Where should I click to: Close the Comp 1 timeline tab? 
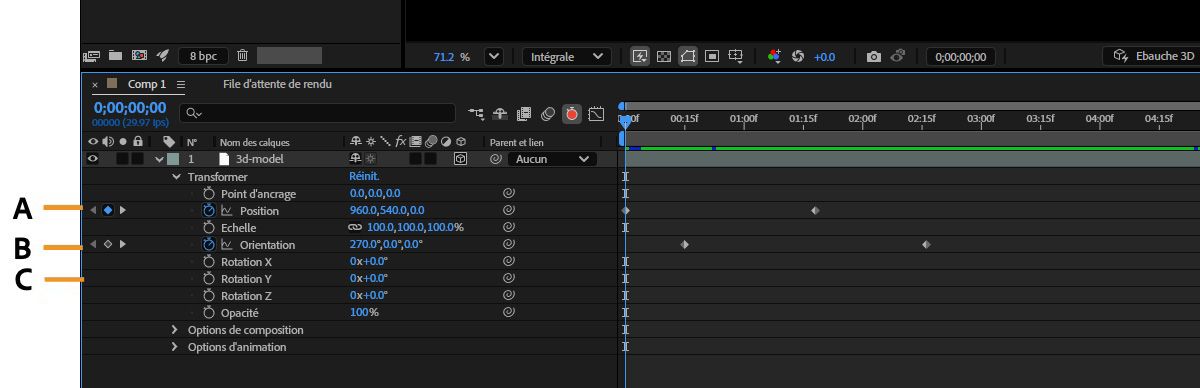coord(95,85)
